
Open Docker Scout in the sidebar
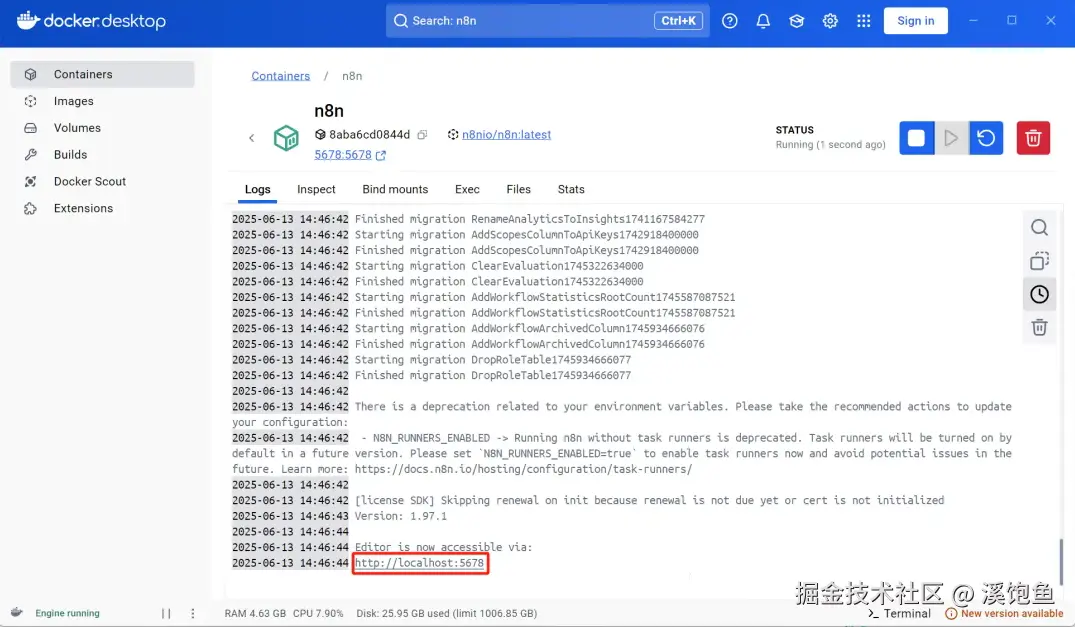(x=102, y=181)
